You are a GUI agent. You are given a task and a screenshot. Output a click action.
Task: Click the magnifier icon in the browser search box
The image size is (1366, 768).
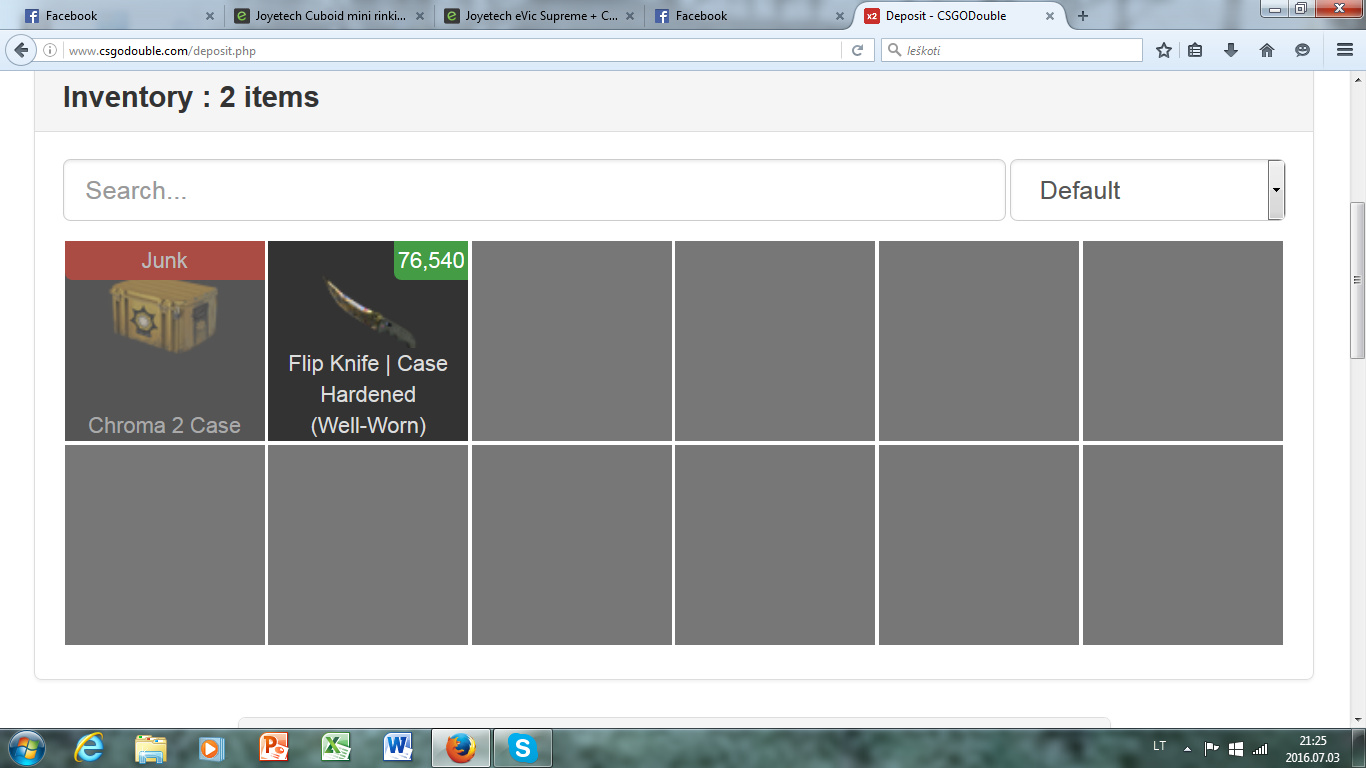coord(895,50)
